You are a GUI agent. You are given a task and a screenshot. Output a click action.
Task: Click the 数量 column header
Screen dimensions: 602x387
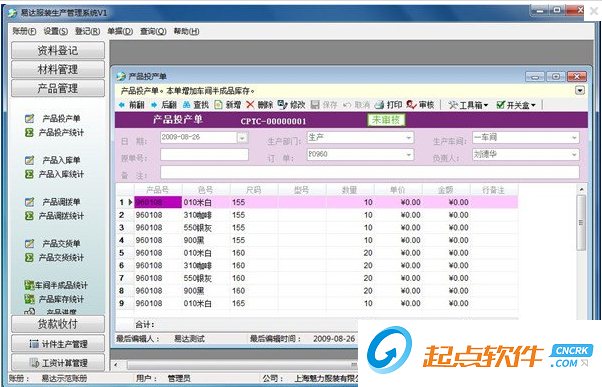tap(350, 190)
